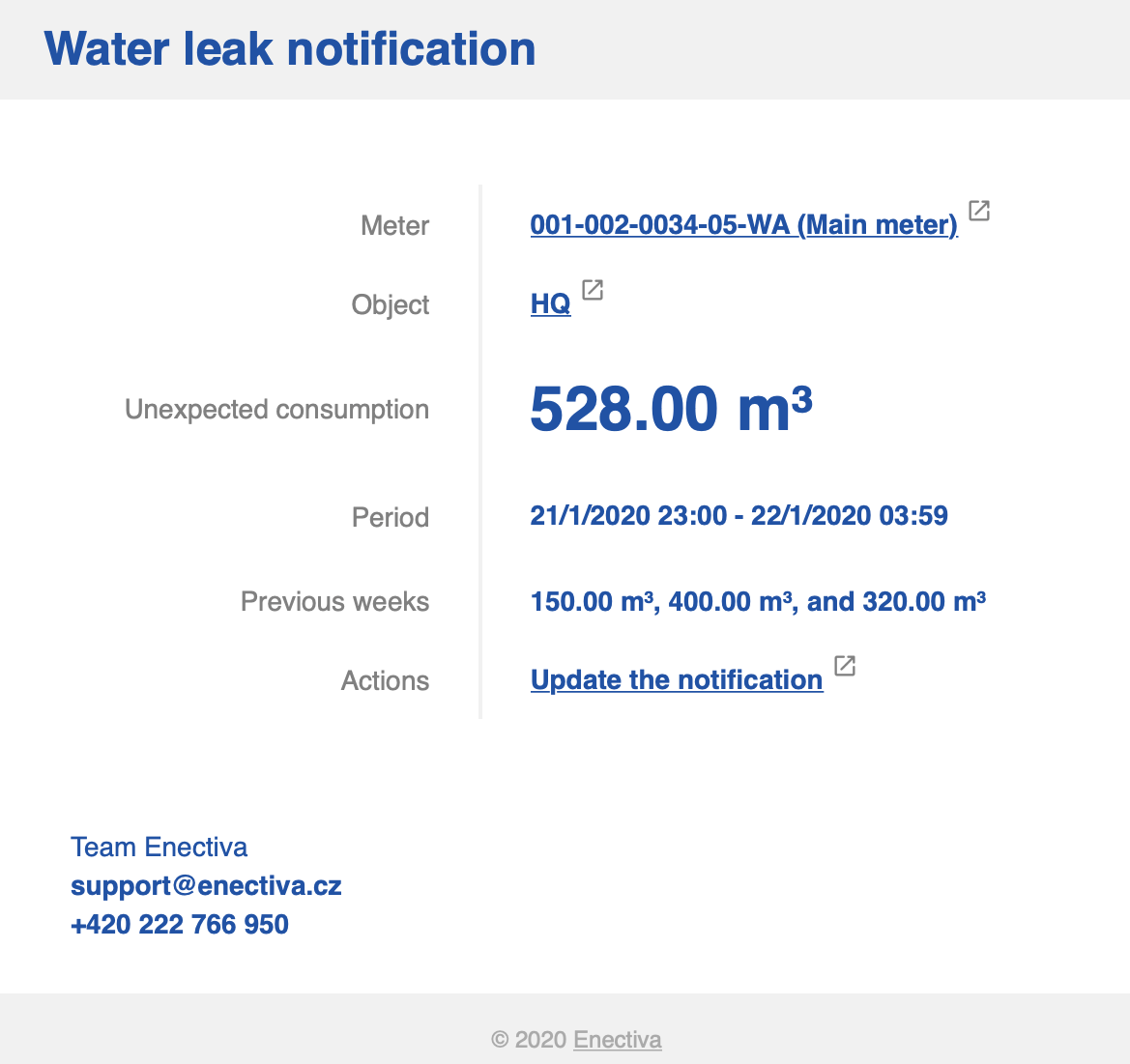
Task: Click the Previous weeks label
Action: pos(334,602)
